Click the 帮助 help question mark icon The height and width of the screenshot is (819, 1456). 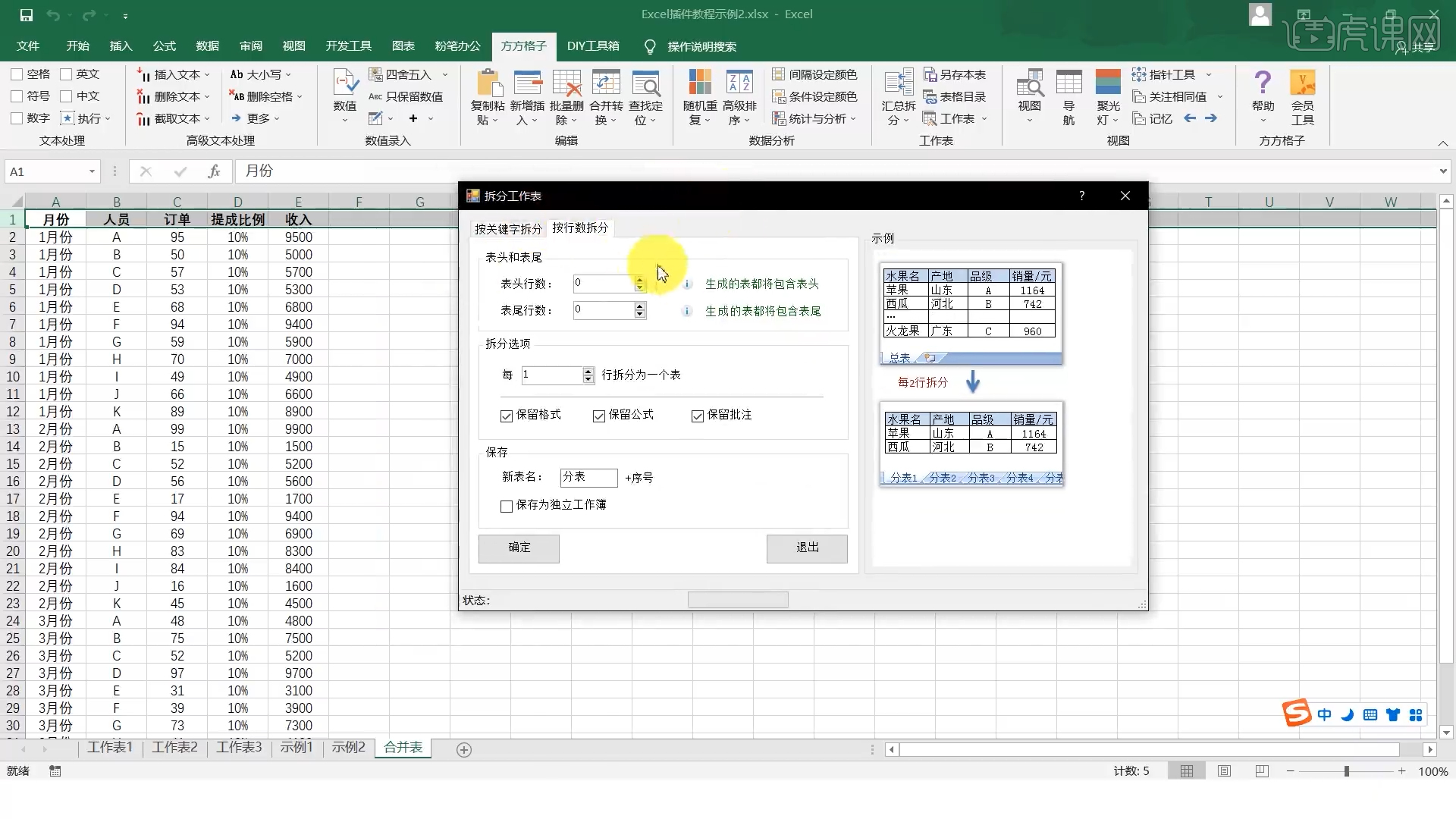(x=1263, y=82)
